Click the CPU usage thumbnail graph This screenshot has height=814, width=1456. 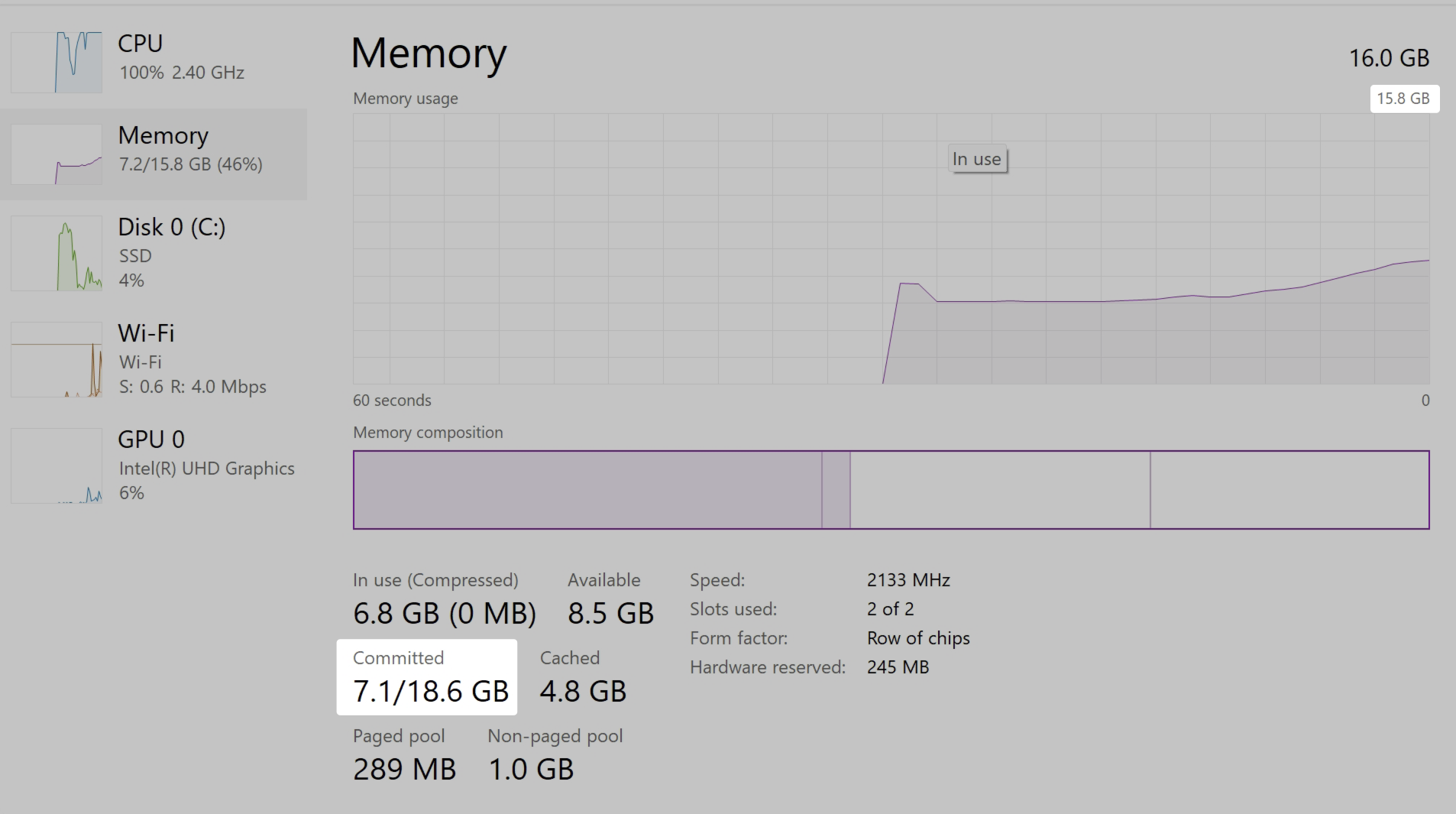click(57, 63)
